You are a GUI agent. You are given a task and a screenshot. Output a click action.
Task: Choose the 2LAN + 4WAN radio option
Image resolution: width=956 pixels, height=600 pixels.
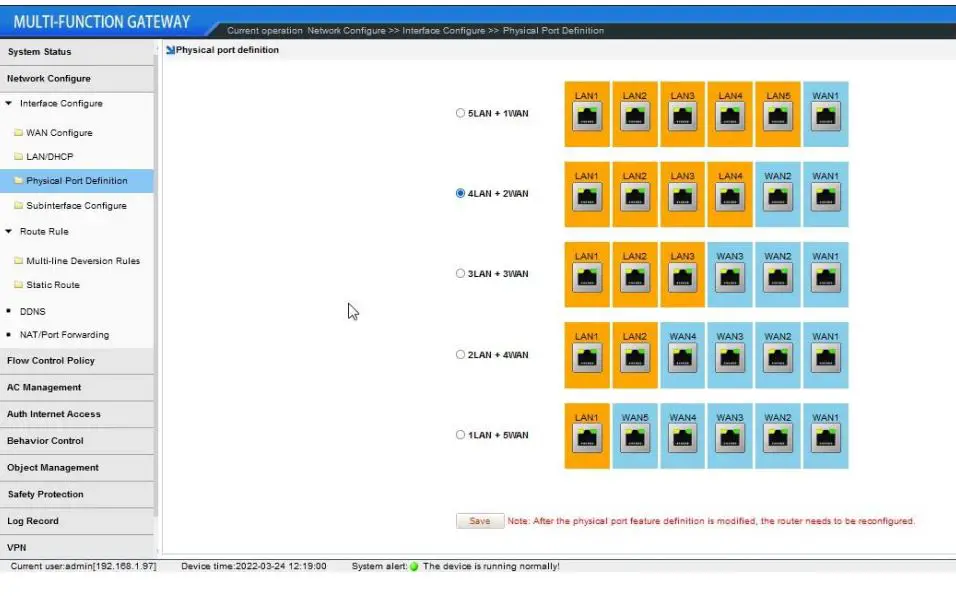coord(460,354)
